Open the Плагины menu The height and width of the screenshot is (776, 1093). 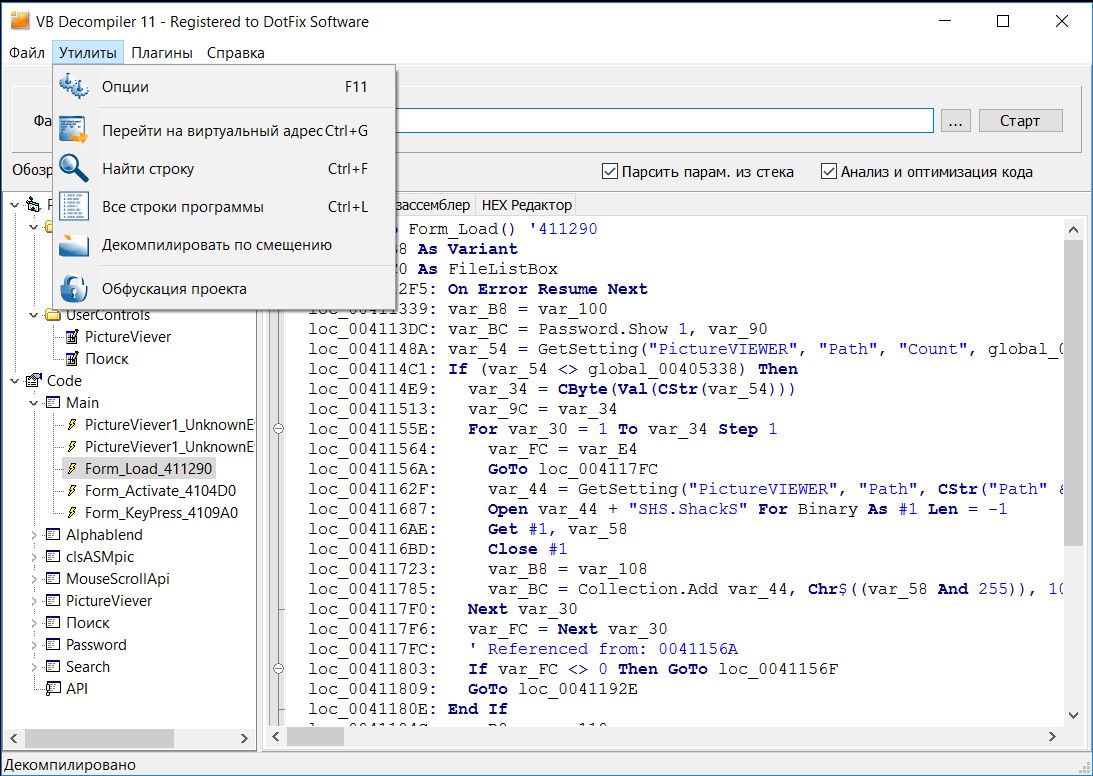pyautogui.click(x=162, y=53)
